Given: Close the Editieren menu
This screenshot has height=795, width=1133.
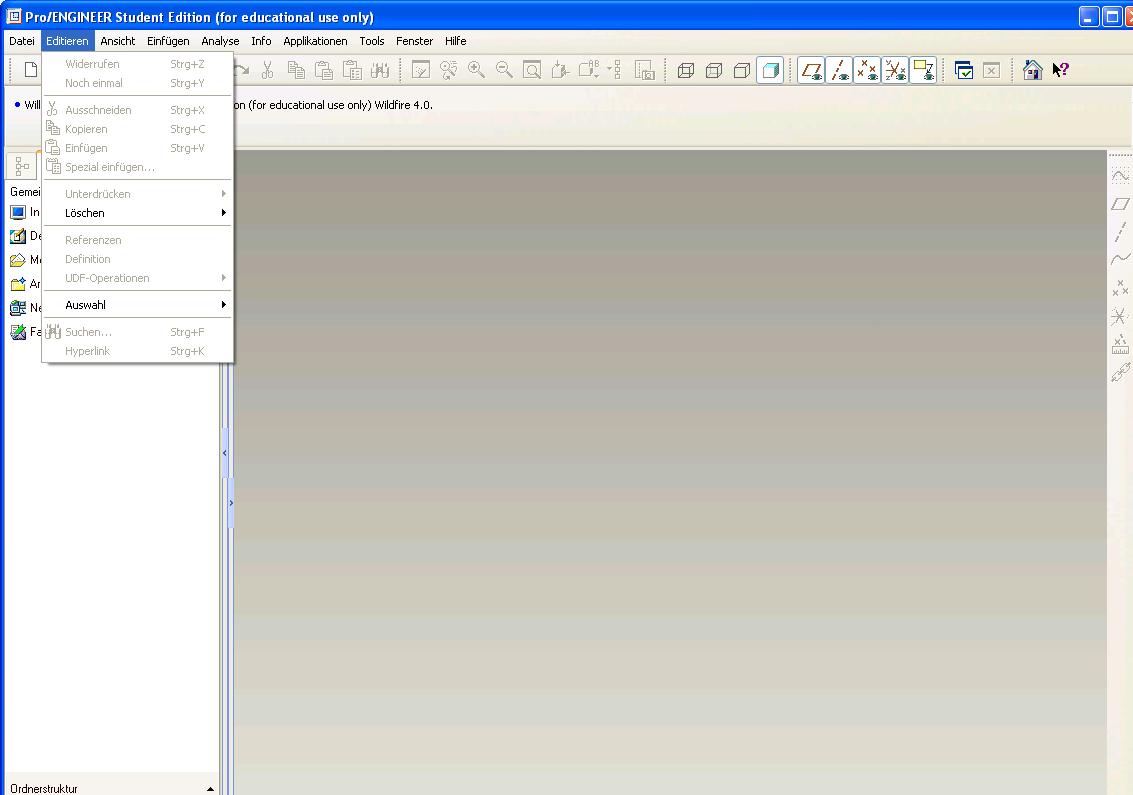Looking at the screenshot, I should pyautogui.click(x=67, y=41).
